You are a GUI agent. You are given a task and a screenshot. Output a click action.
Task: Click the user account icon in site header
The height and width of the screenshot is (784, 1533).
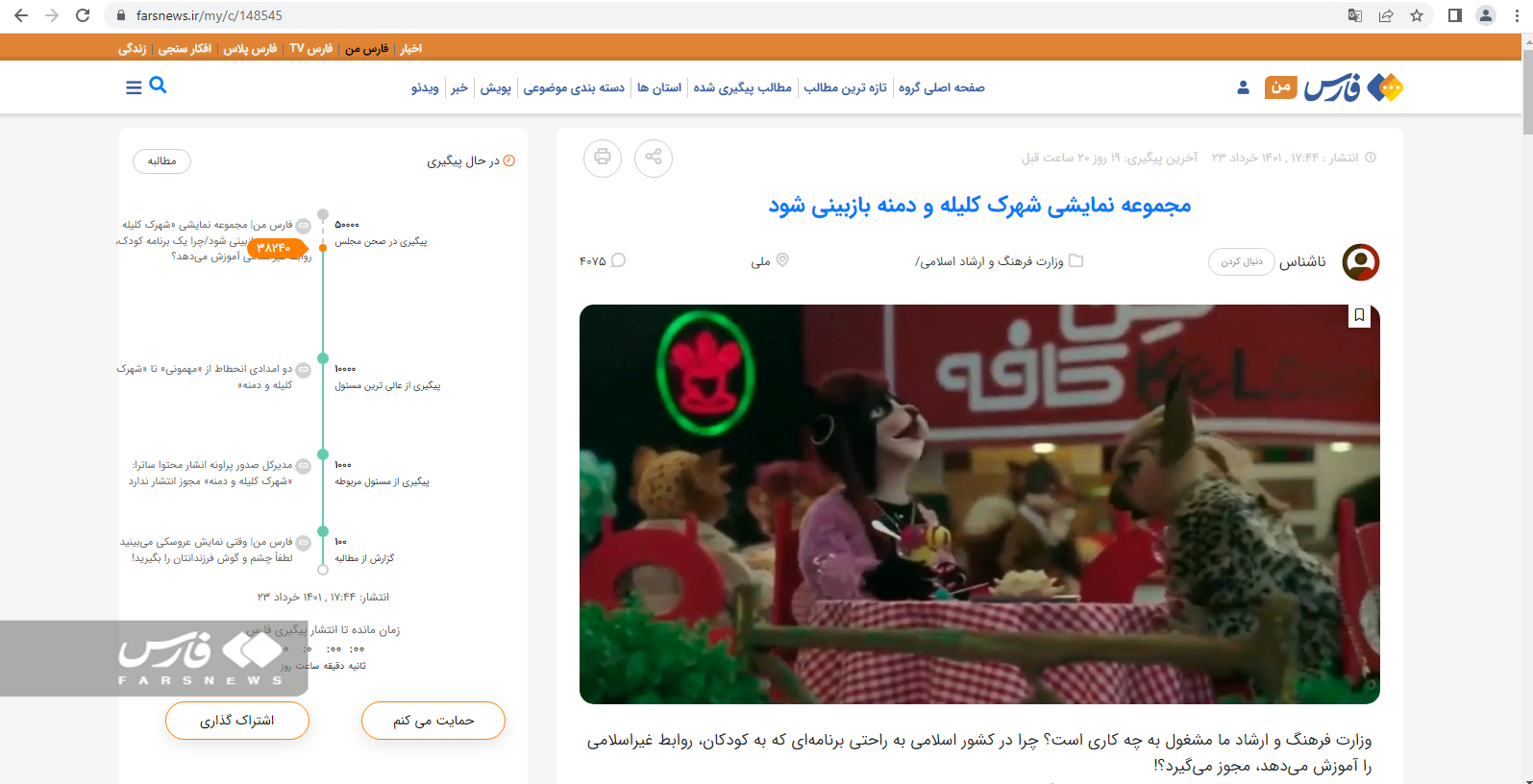(x=1243, y=87)
